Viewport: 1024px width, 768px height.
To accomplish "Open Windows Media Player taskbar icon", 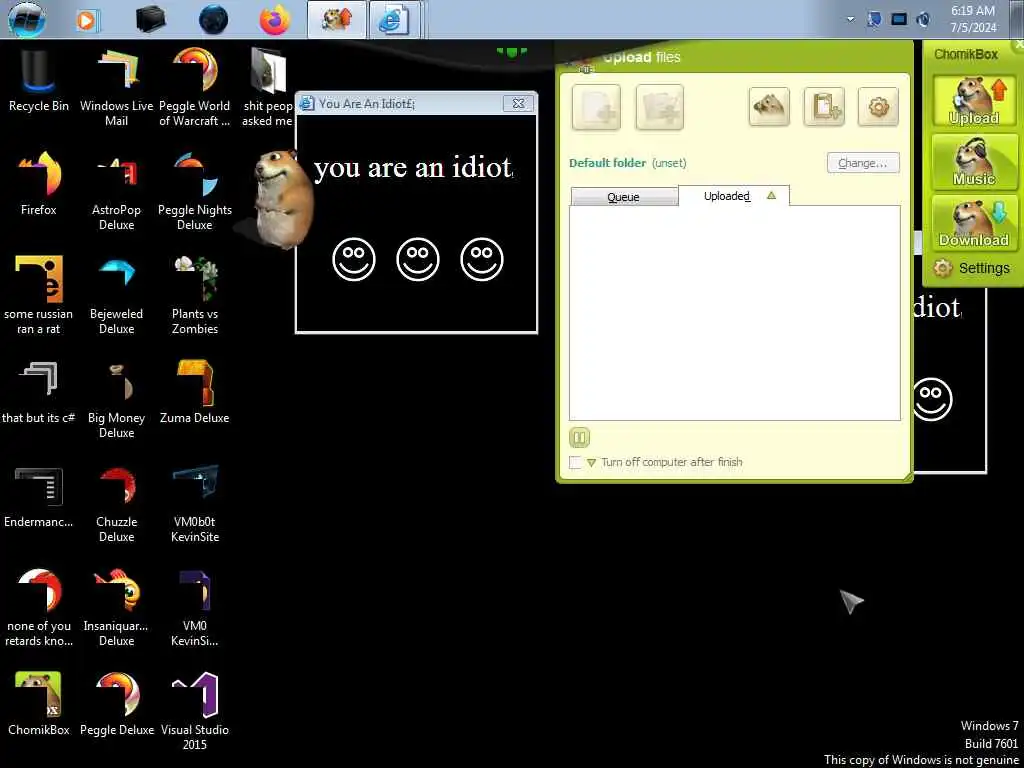I will [87, 20].
